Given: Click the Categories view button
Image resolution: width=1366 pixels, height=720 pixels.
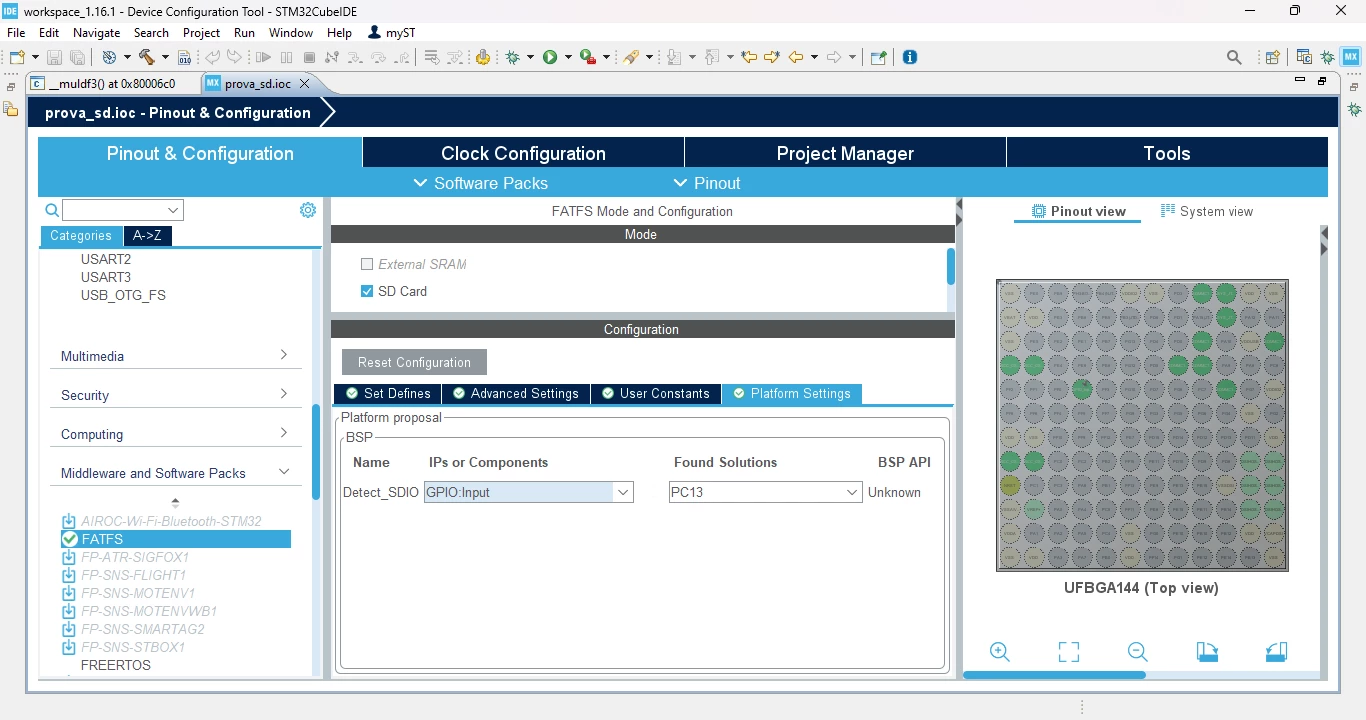Looking at the screenshot, I should tap(81, 236).
